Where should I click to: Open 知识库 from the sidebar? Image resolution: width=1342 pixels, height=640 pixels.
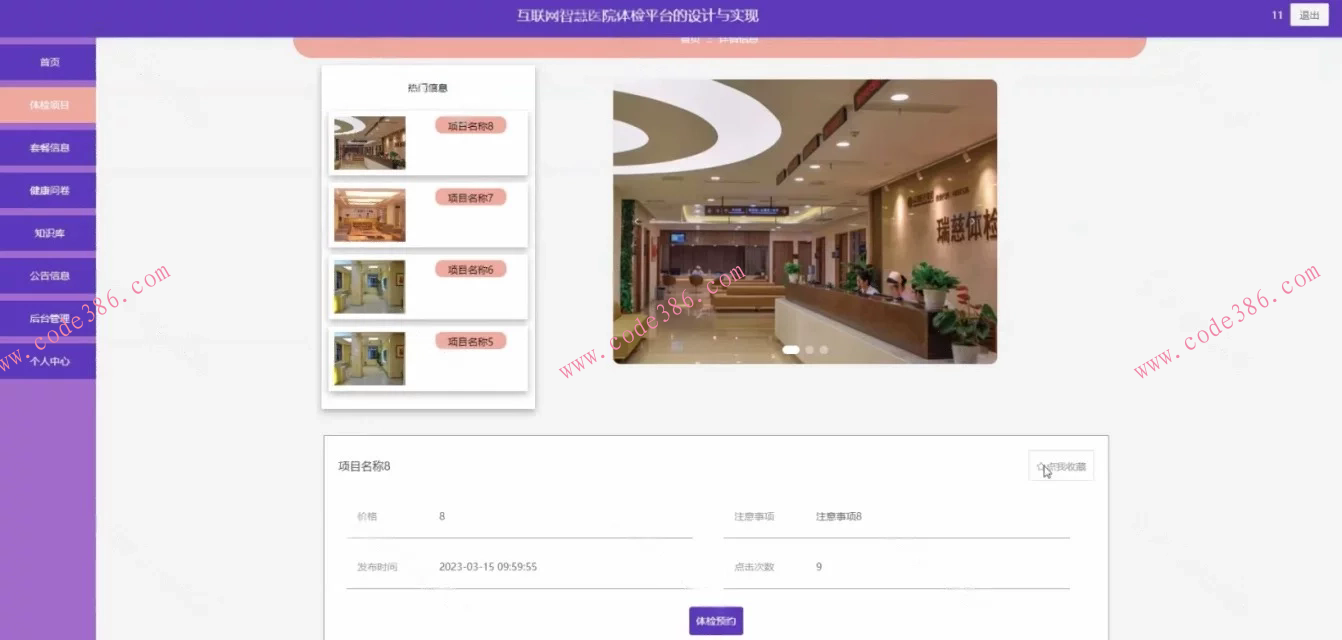click(48, 232)
